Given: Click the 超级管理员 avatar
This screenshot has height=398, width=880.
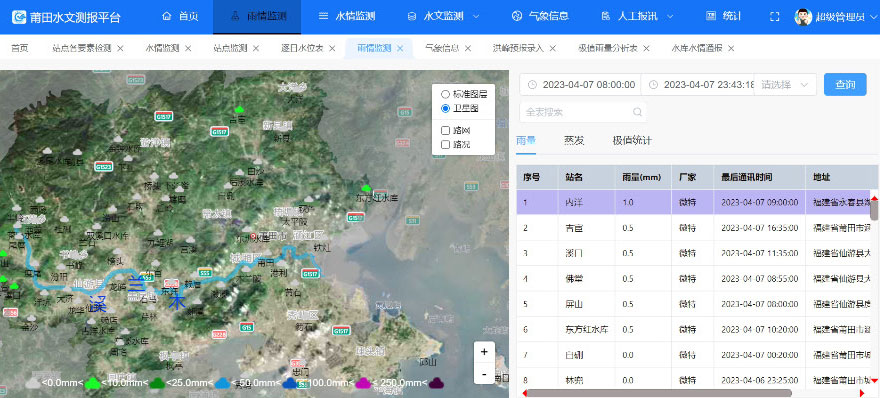Looking at the screenshot, I should pos(803,17).
